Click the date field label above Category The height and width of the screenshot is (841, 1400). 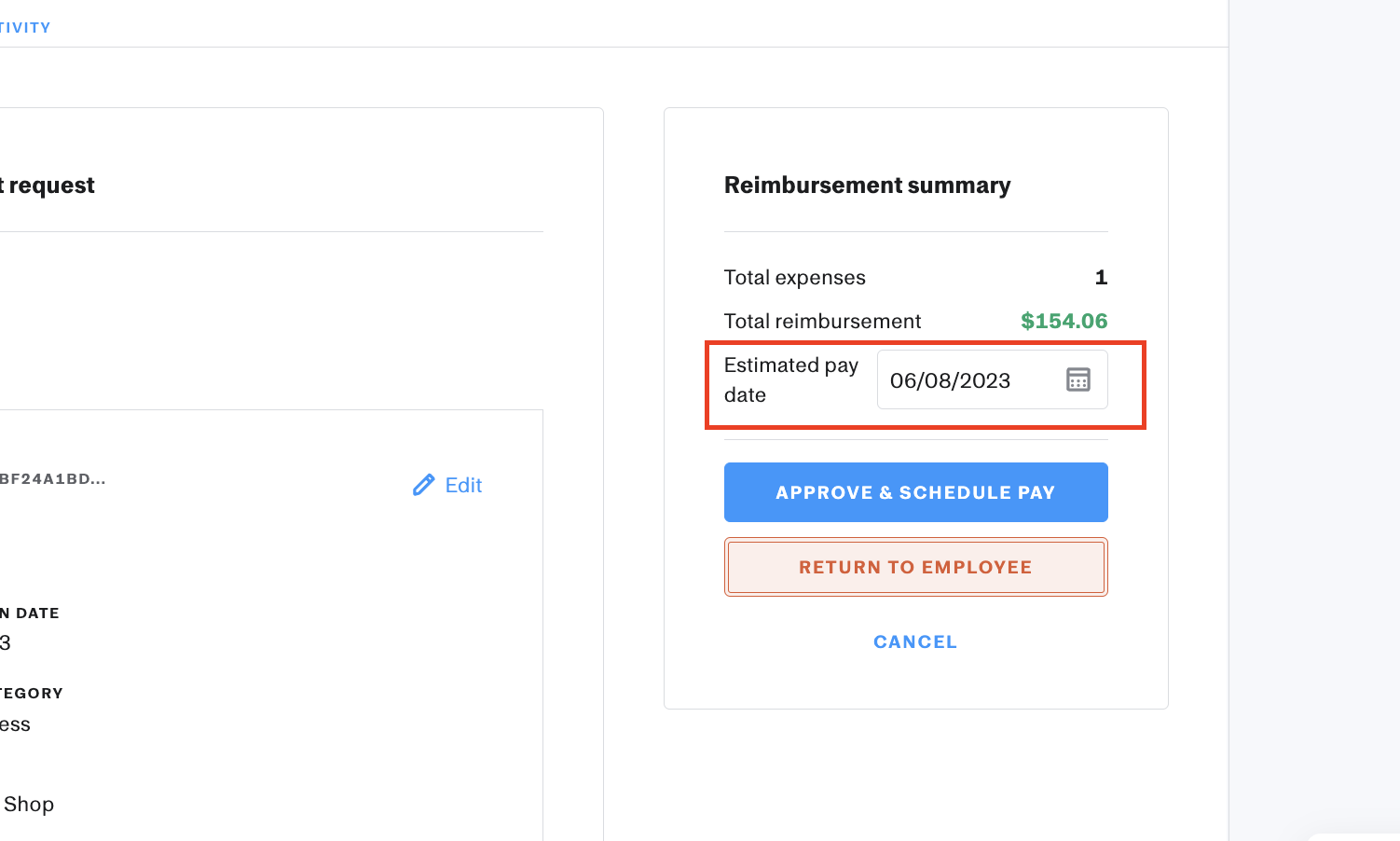(x=31, y=614)
